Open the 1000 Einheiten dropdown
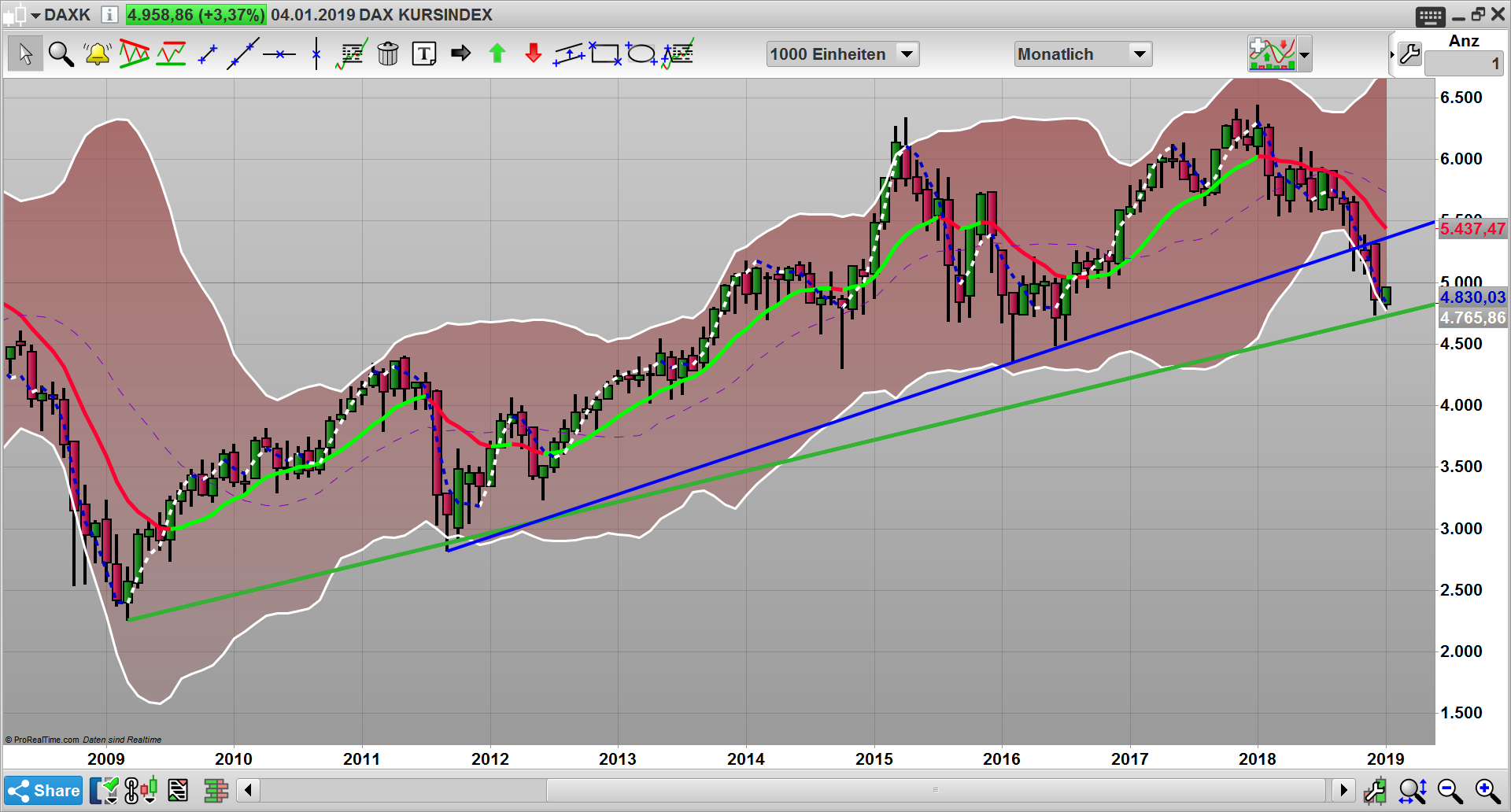1511x812 pixels. coord(843,54)
